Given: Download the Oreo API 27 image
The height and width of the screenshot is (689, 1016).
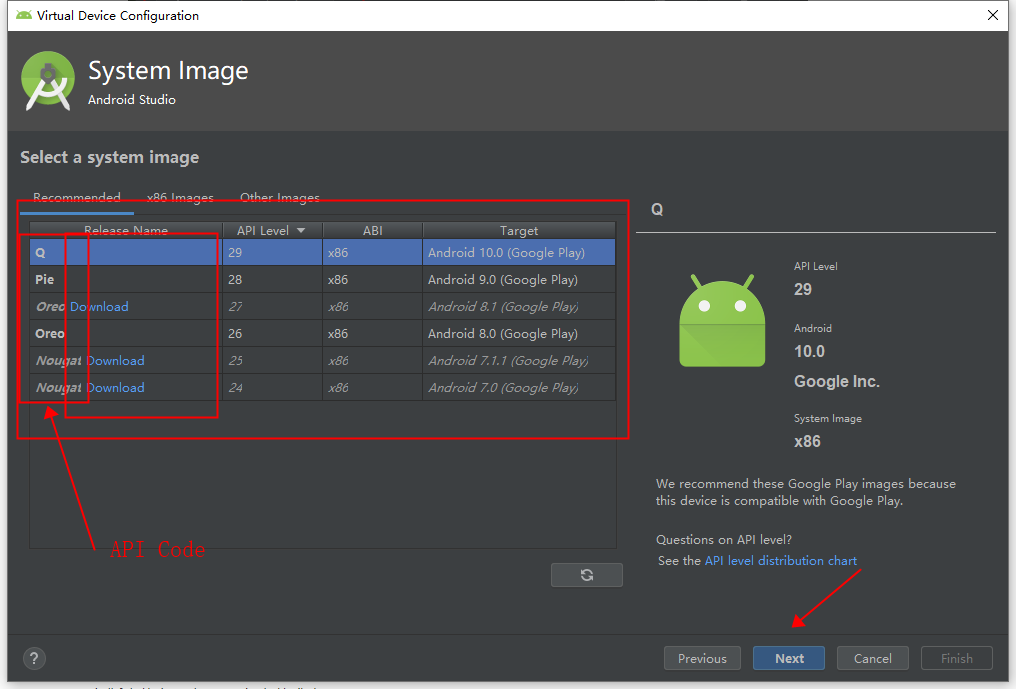Looking at the screenshot, I should coord(99,307).
